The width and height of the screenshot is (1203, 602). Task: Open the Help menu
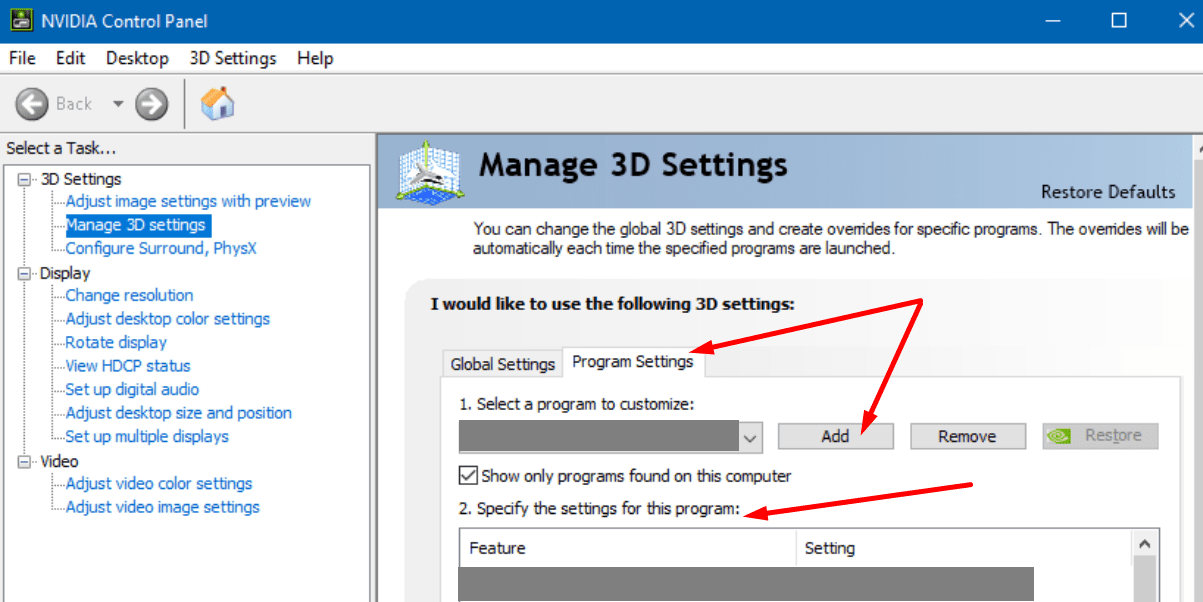pos(315,58)
